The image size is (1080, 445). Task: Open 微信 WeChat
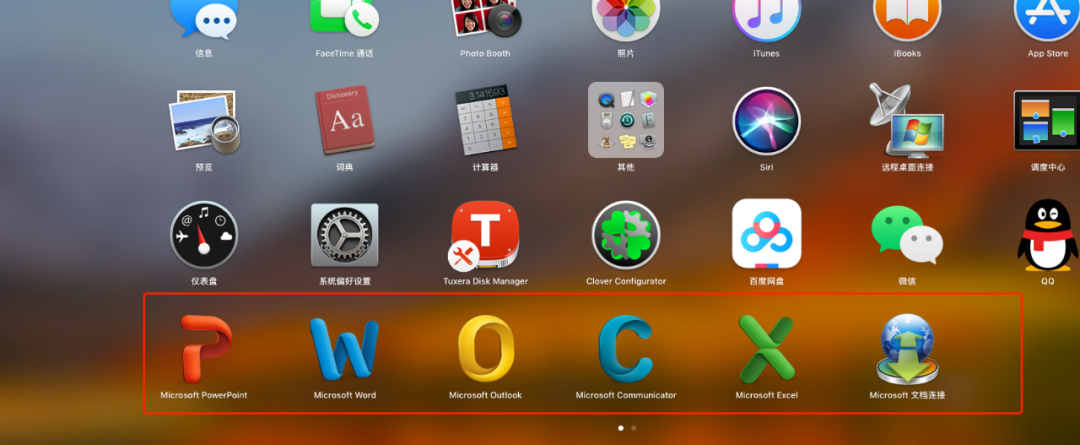[x=907, y=235]
